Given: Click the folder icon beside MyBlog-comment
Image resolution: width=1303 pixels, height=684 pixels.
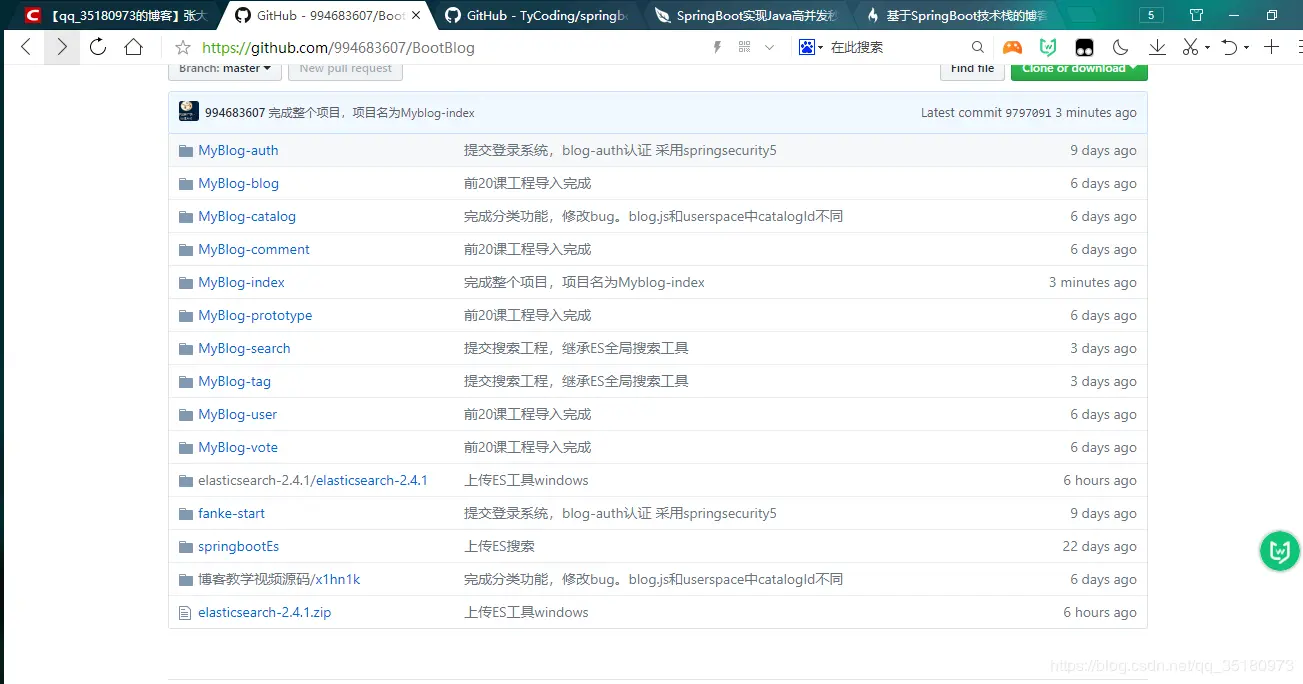Looking at the screenshot, I should 185,250.
